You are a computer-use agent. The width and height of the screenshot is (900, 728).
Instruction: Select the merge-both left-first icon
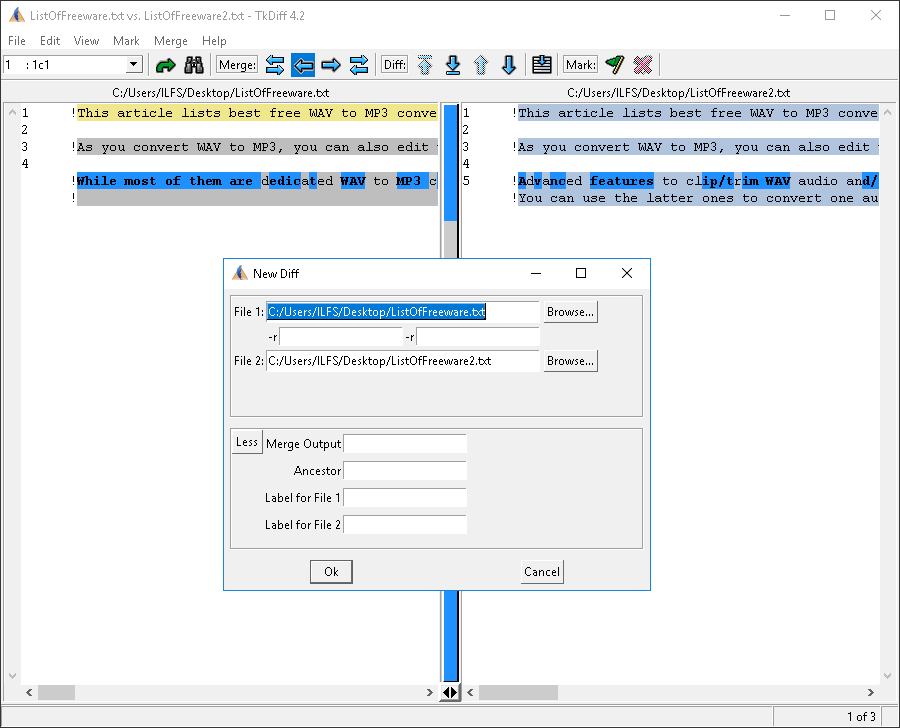tap(275, 65)
